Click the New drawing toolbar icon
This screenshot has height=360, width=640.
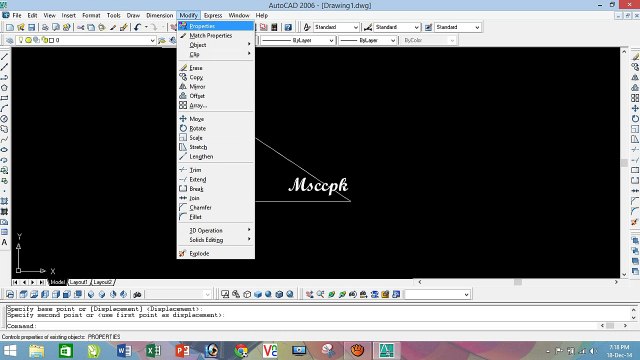coord(10,27)
